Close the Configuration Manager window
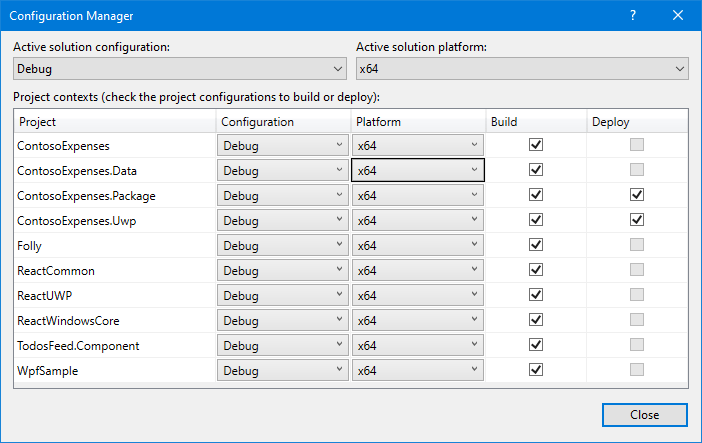Viewport: 702px width, 443px height. click(678, 16)
